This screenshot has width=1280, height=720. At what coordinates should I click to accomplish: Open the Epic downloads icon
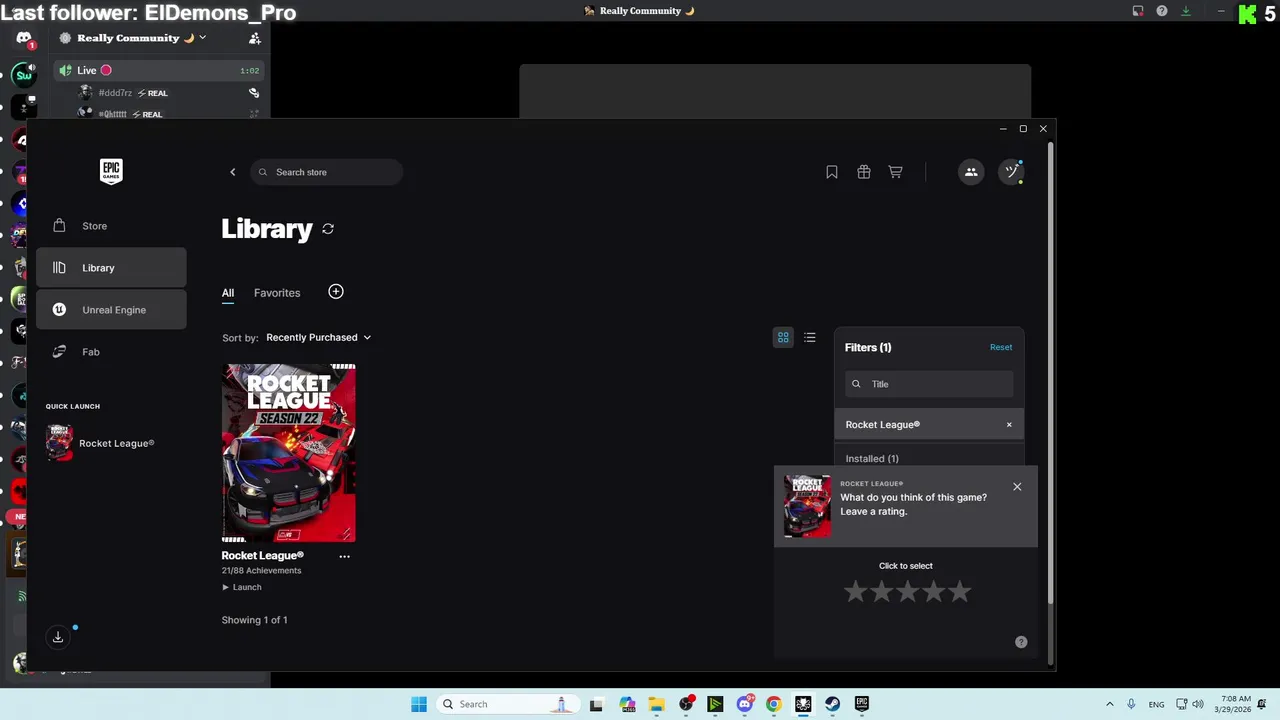click(58, 637)
